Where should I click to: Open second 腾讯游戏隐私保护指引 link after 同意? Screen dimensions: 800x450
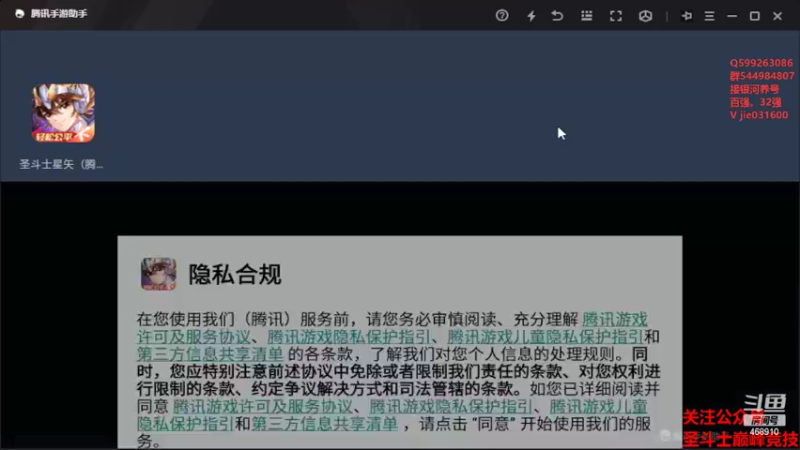(451, 407)
